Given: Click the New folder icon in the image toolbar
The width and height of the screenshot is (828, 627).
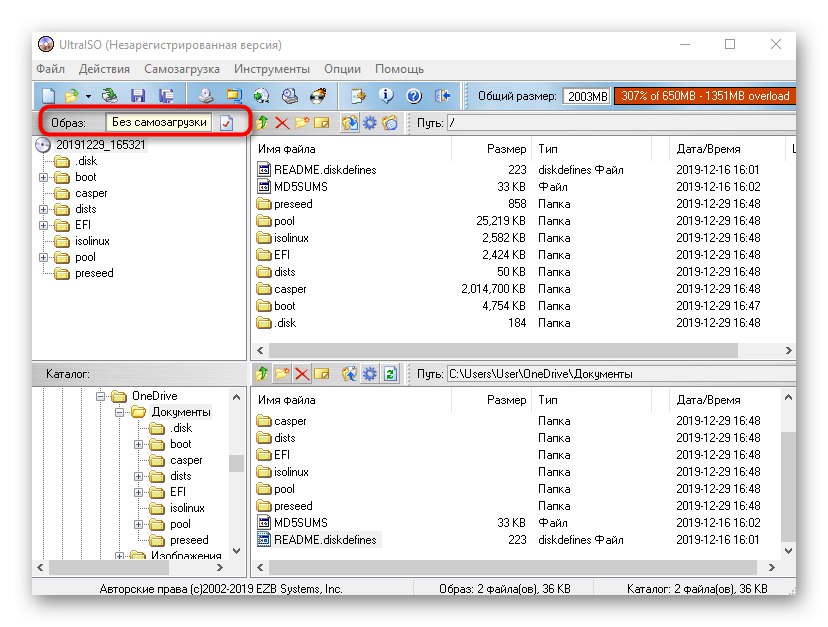Looking at the screenshot, I should point(302,123).
